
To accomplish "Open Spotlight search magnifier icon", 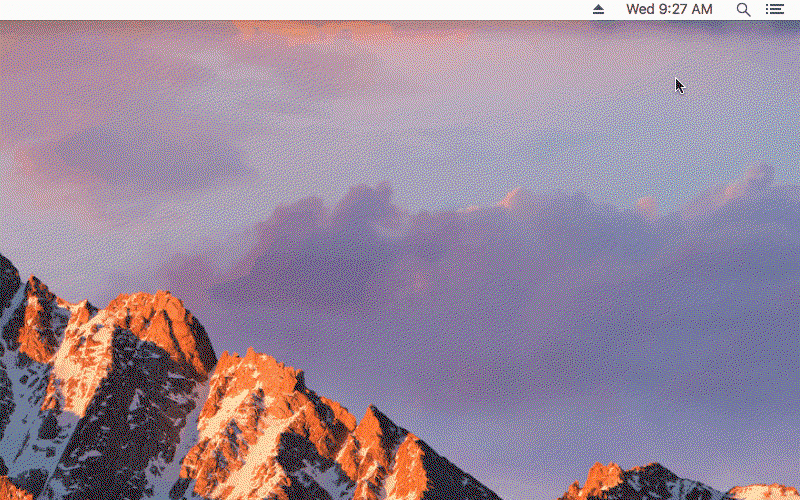I will pyautogui.click(x=743, y=10).
